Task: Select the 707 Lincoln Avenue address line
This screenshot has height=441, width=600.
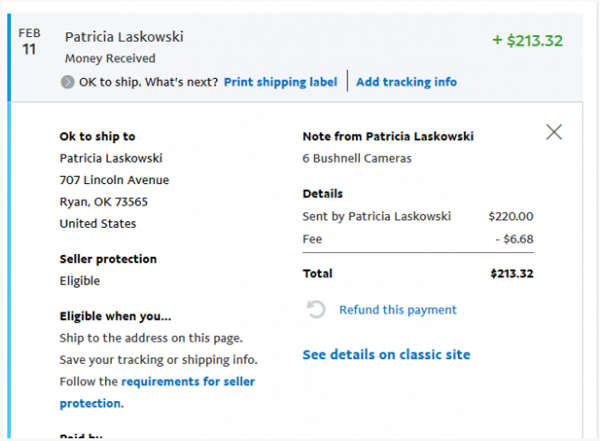Action: pyautogui.click(x=114, y=180)
